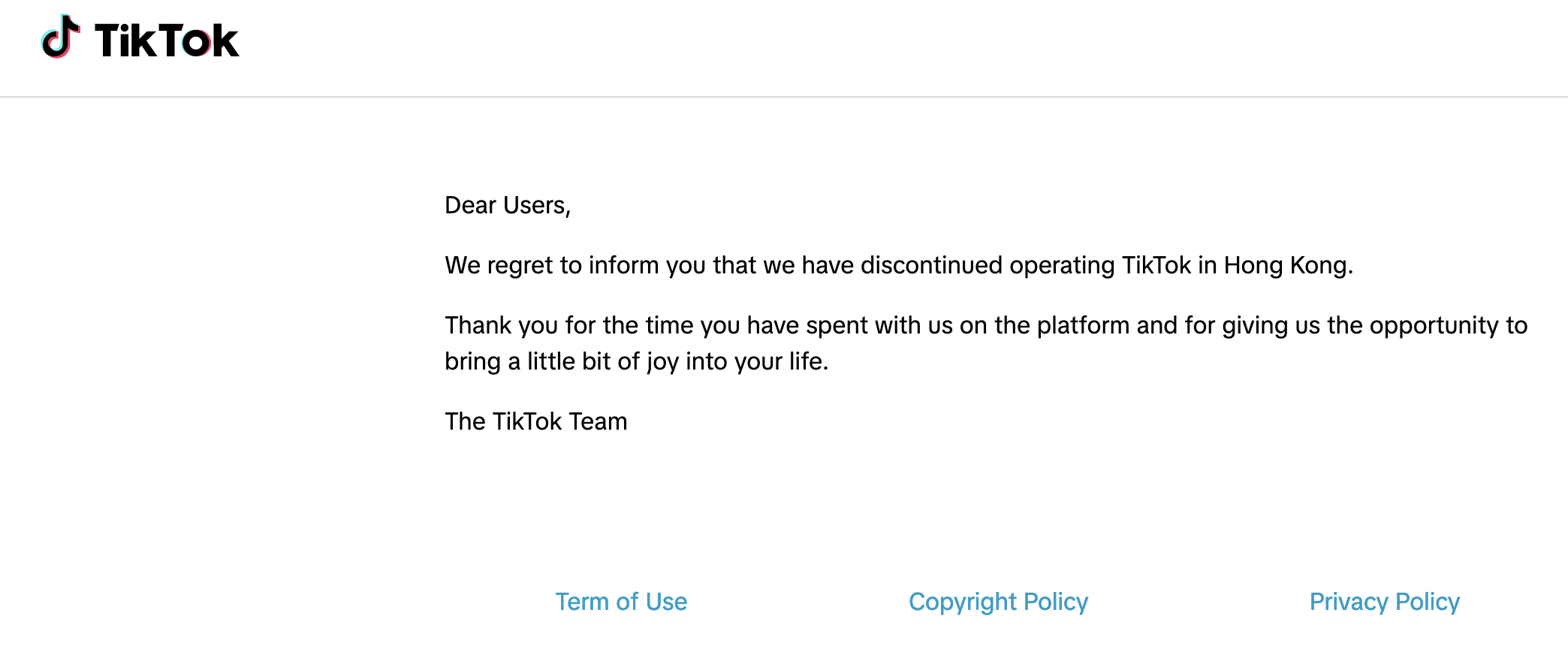Click the words "Hong Kong" in the notice
This screenshot has height=664, width=1568.
tap(1287, 265)
